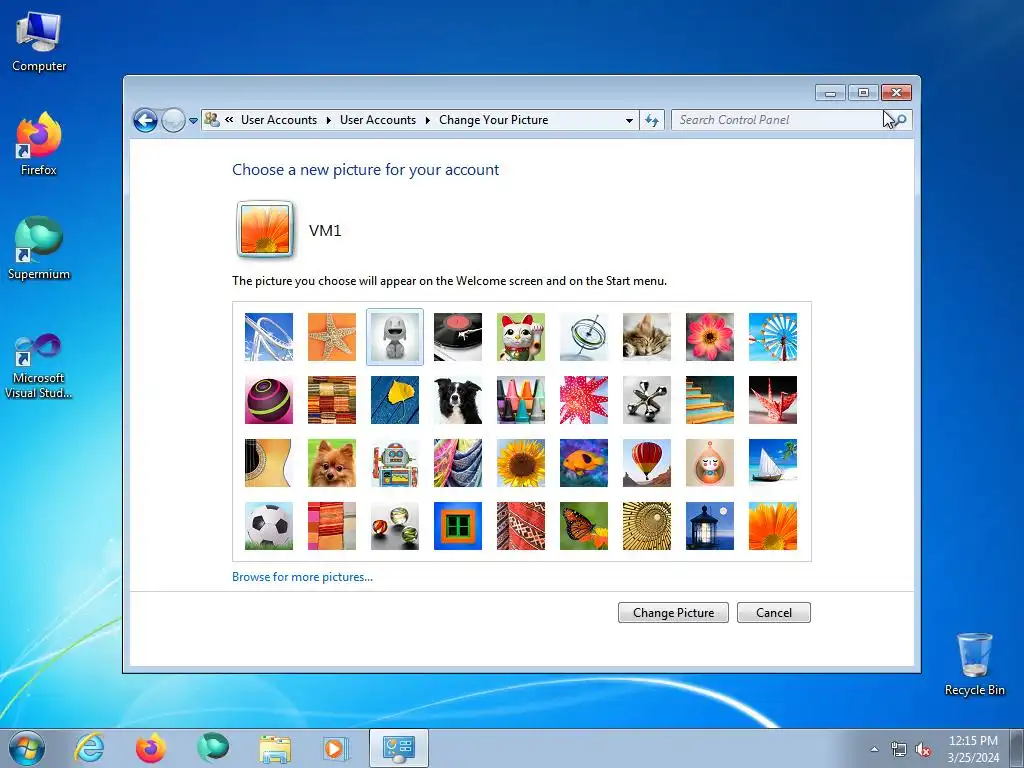
Task: Choose the lucky cat figurine picture
Action: tap(520, 337)
